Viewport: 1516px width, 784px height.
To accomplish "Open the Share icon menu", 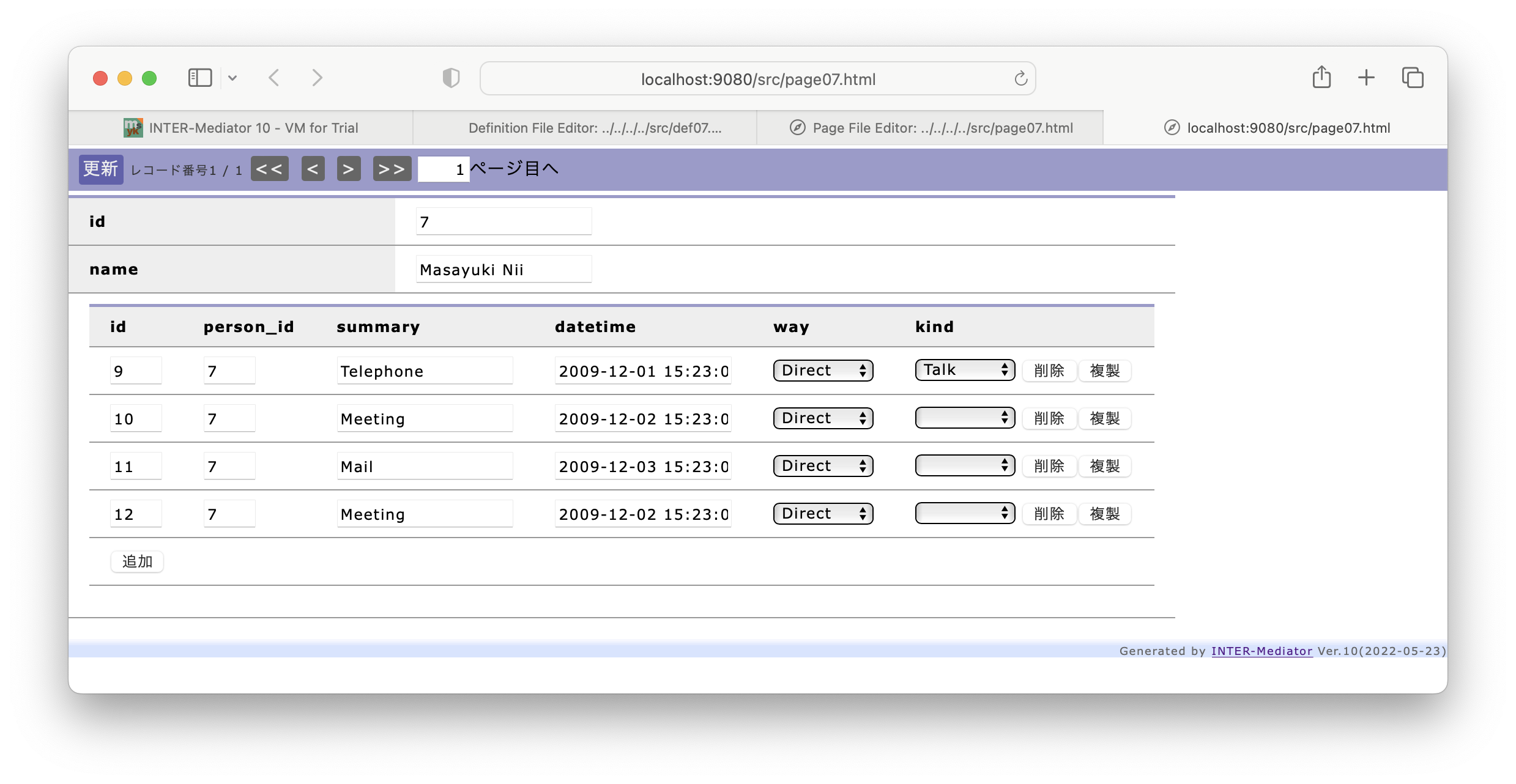I will [x=1321, y=77].
